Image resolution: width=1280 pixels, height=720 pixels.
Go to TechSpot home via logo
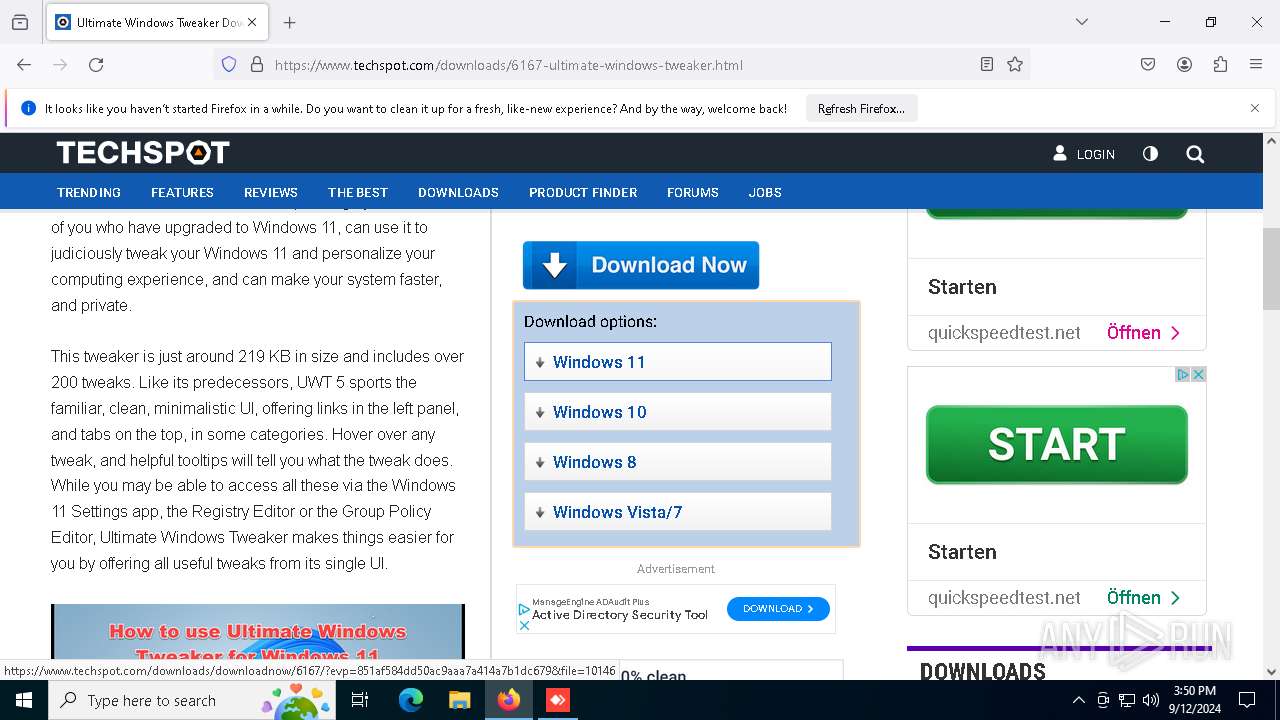click(x=143, y=153)
